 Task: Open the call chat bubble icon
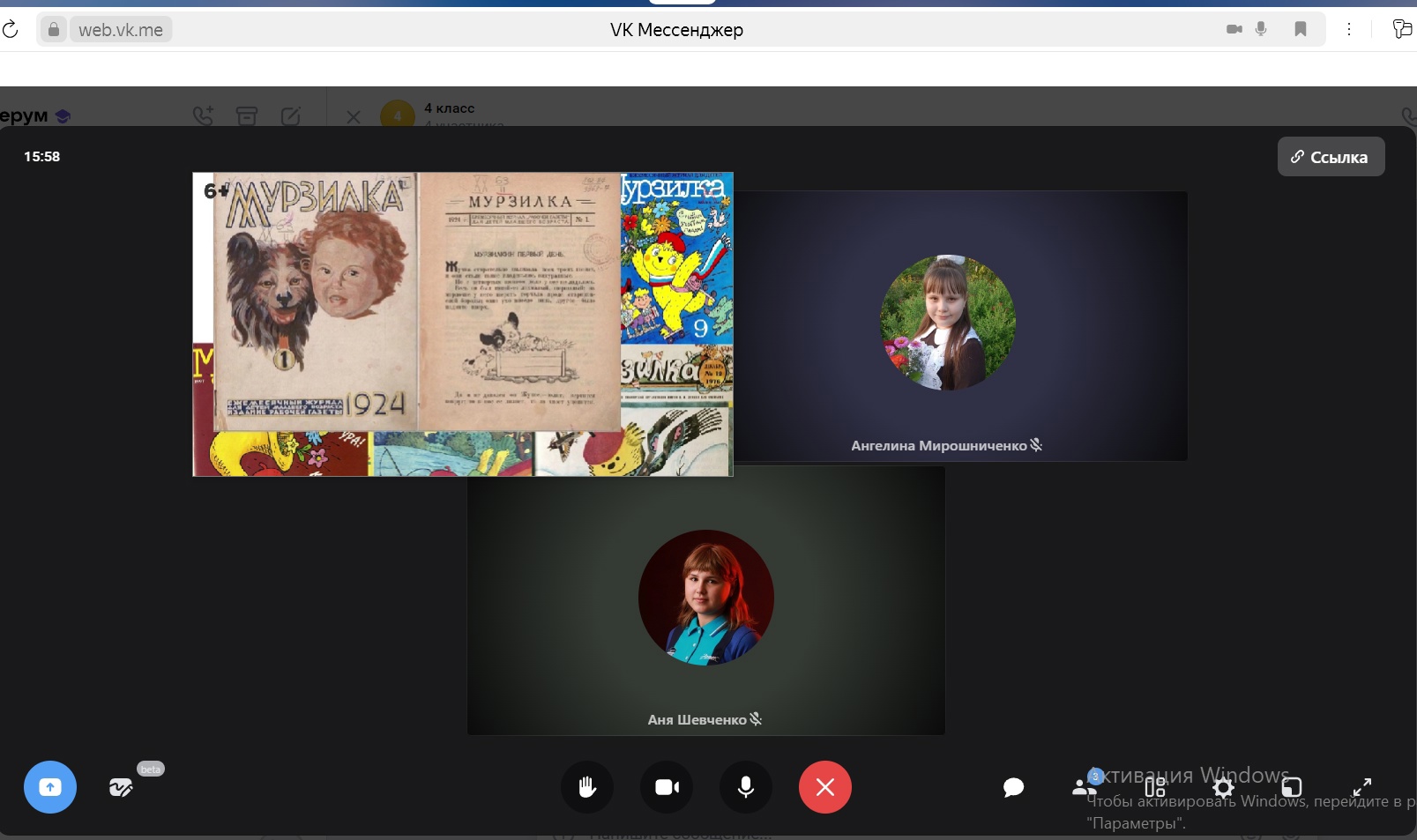click(x=1014, y=787)
